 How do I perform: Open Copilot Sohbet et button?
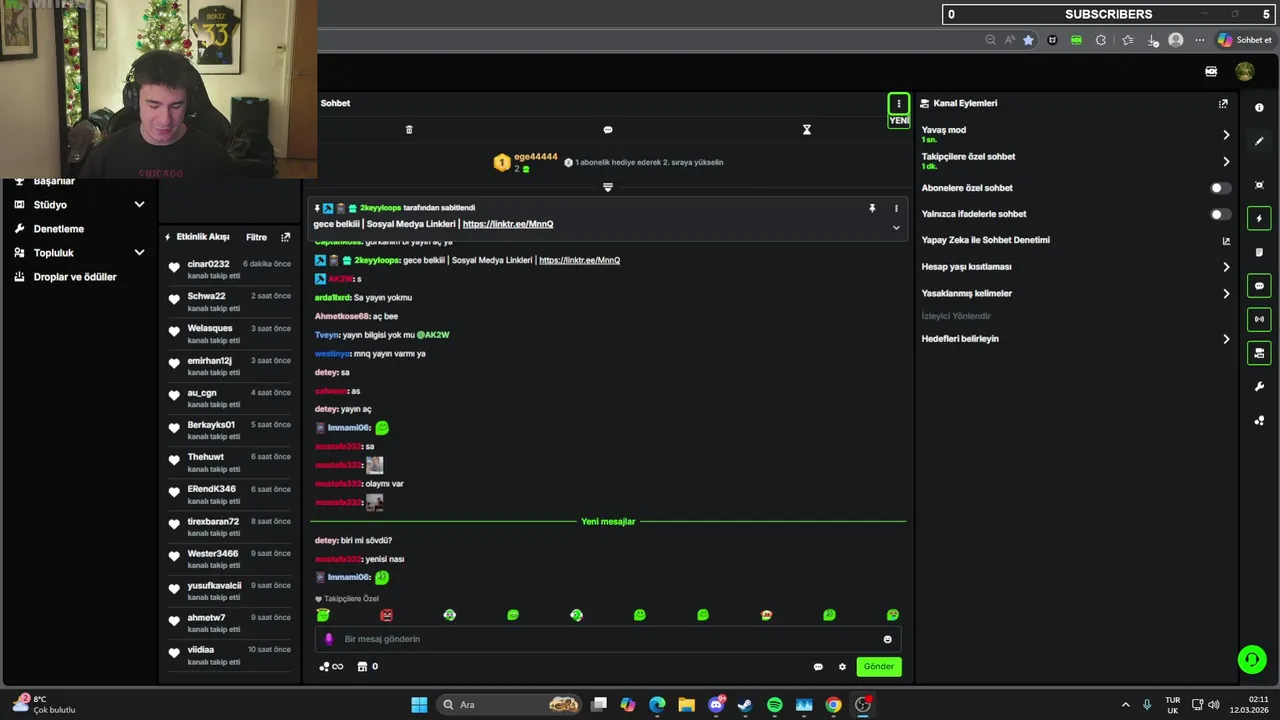[x=1244, y=40]
